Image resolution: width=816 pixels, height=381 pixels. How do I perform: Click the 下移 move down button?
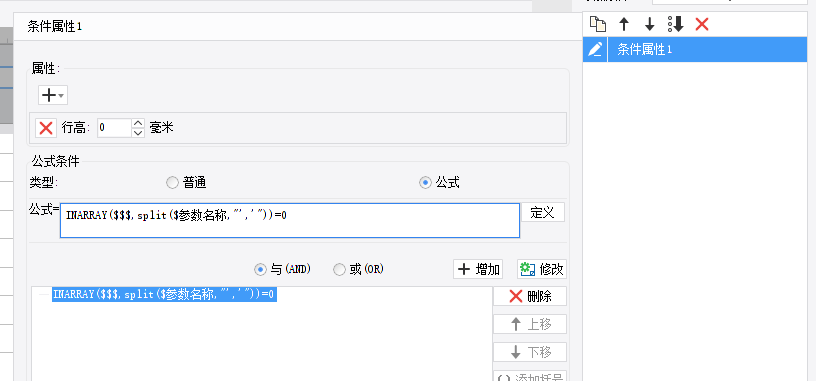click(x=530, y=352)
